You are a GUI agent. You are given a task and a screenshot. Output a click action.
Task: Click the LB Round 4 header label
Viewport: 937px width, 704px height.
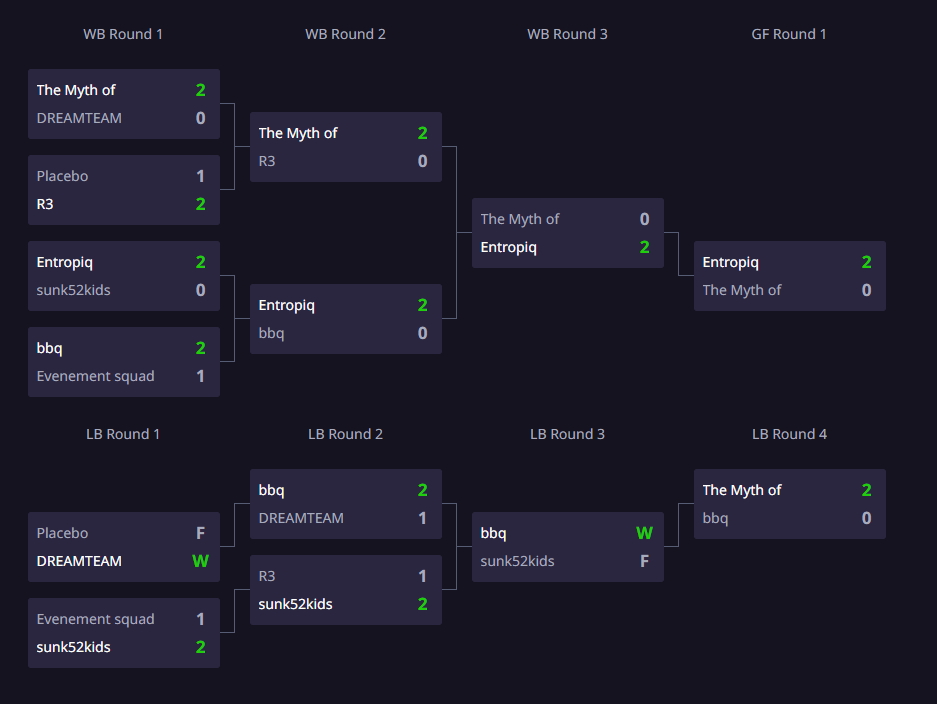click(x=789, y=434)
